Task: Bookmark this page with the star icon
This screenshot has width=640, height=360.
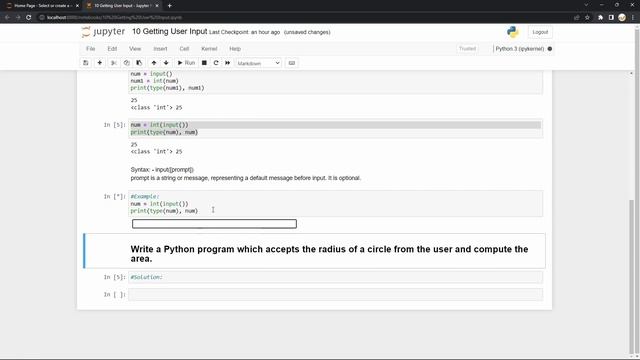Action: click(587, 18)
